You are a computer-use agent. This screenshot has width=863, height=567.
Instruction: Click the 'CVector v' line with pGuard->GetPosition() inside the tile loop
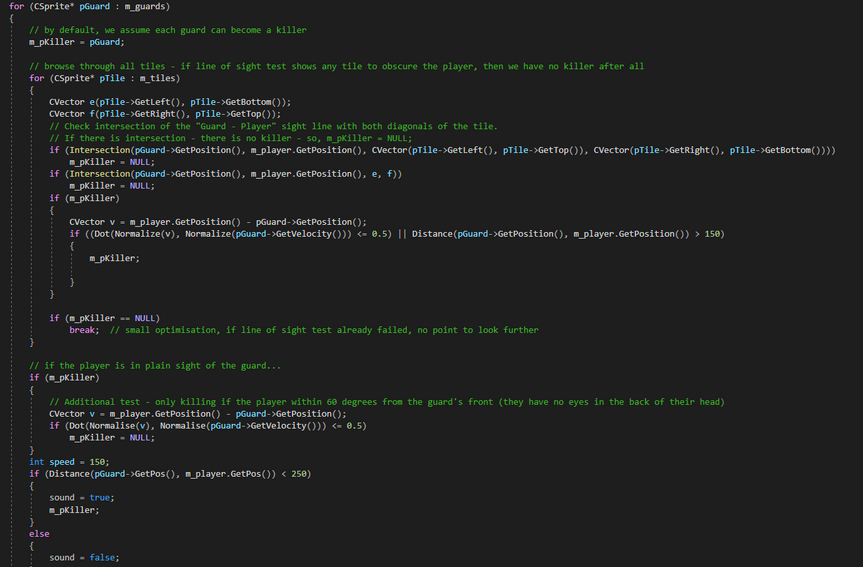click(218, 222)
